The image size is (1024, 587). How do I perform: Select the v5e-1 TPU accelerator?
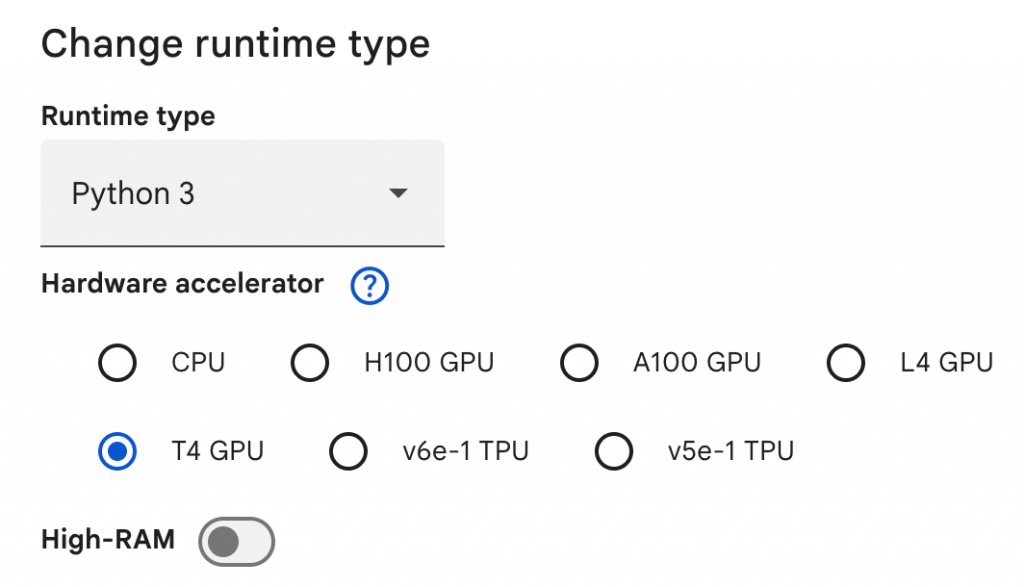click(613, 451)
